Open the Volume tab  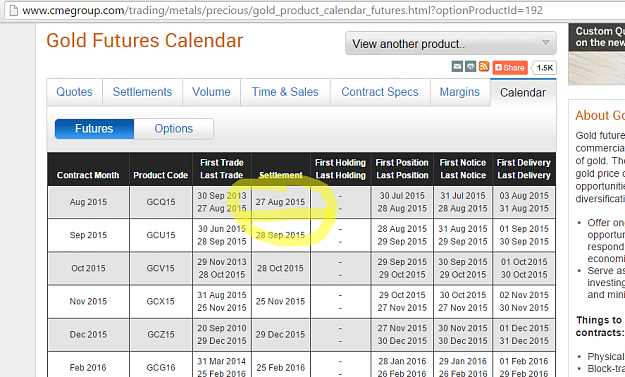click(211, 92)
